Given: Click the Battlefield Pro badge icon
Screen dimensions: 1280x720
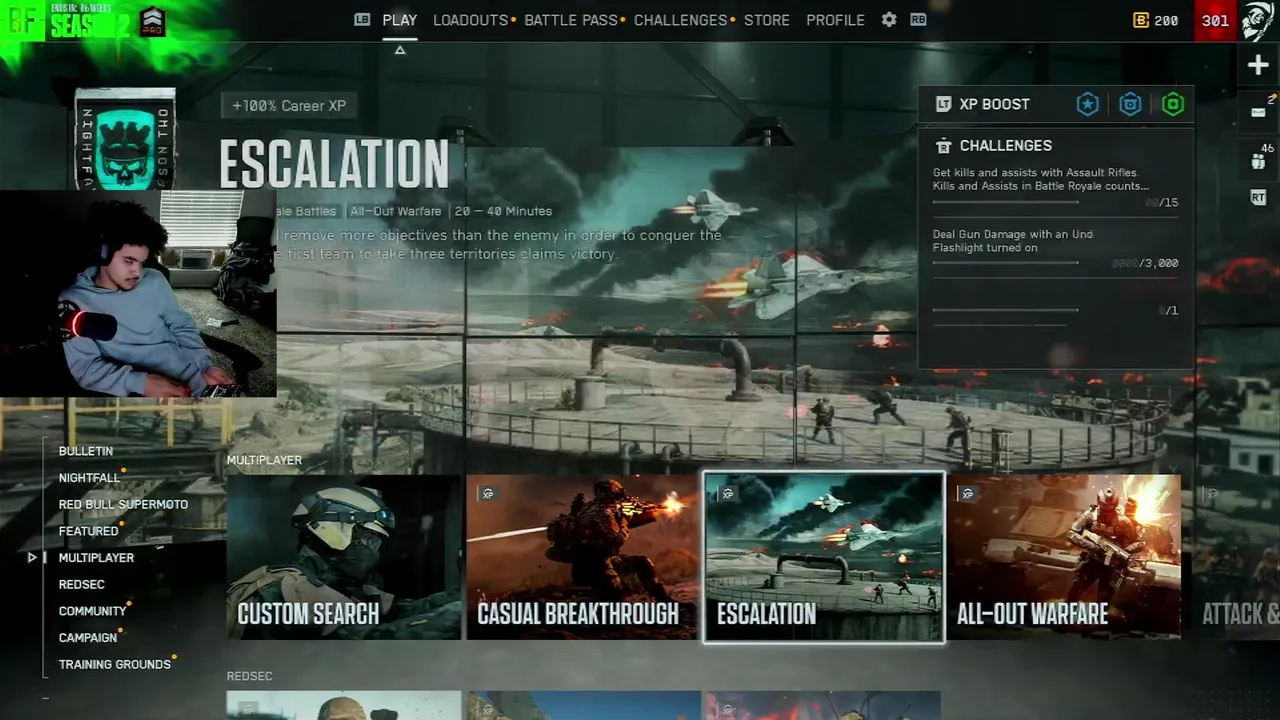Looking at the screenshot, I should 152,21.
